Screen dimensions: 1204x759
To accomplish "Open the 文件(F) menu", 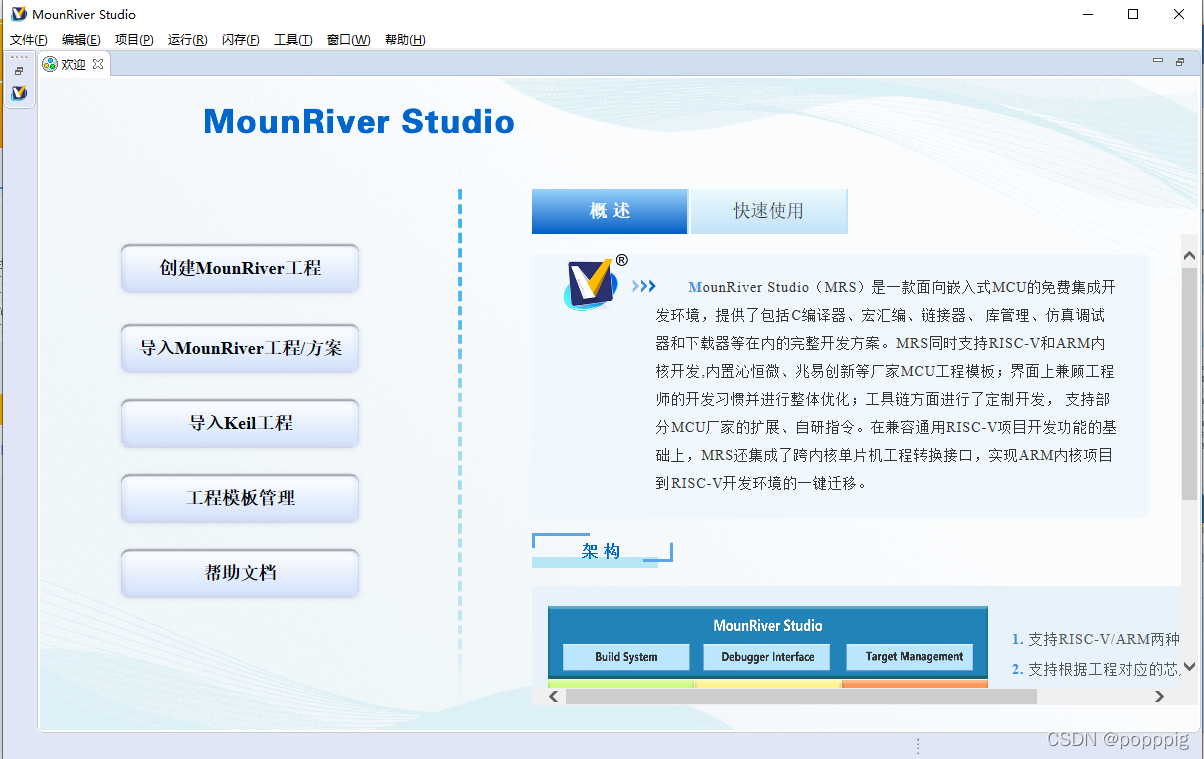I will pyautogui.click(x=29, y=40).
